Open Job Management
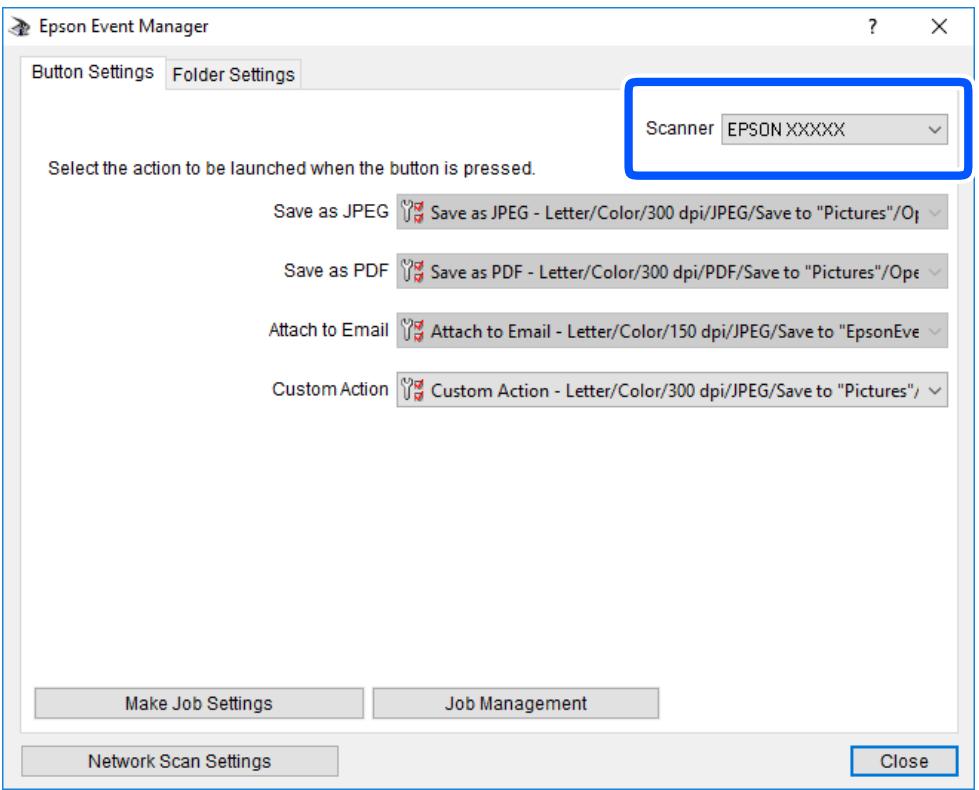979x790 pixels. coord(516,703)
